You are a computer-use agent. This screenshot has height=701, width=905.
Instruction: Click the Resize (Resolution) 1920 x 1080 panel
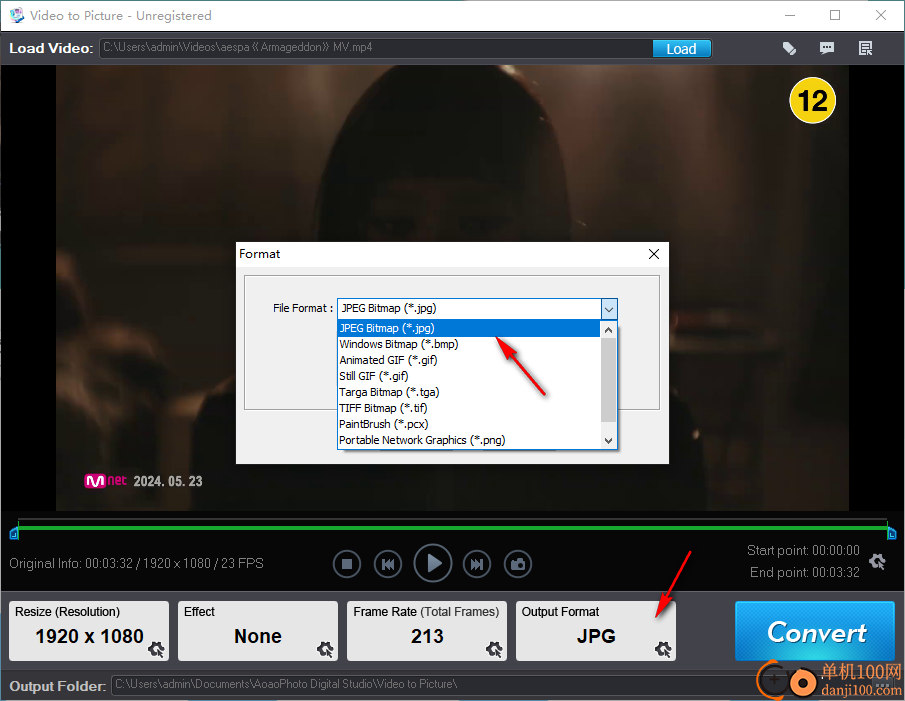point(89,631)
